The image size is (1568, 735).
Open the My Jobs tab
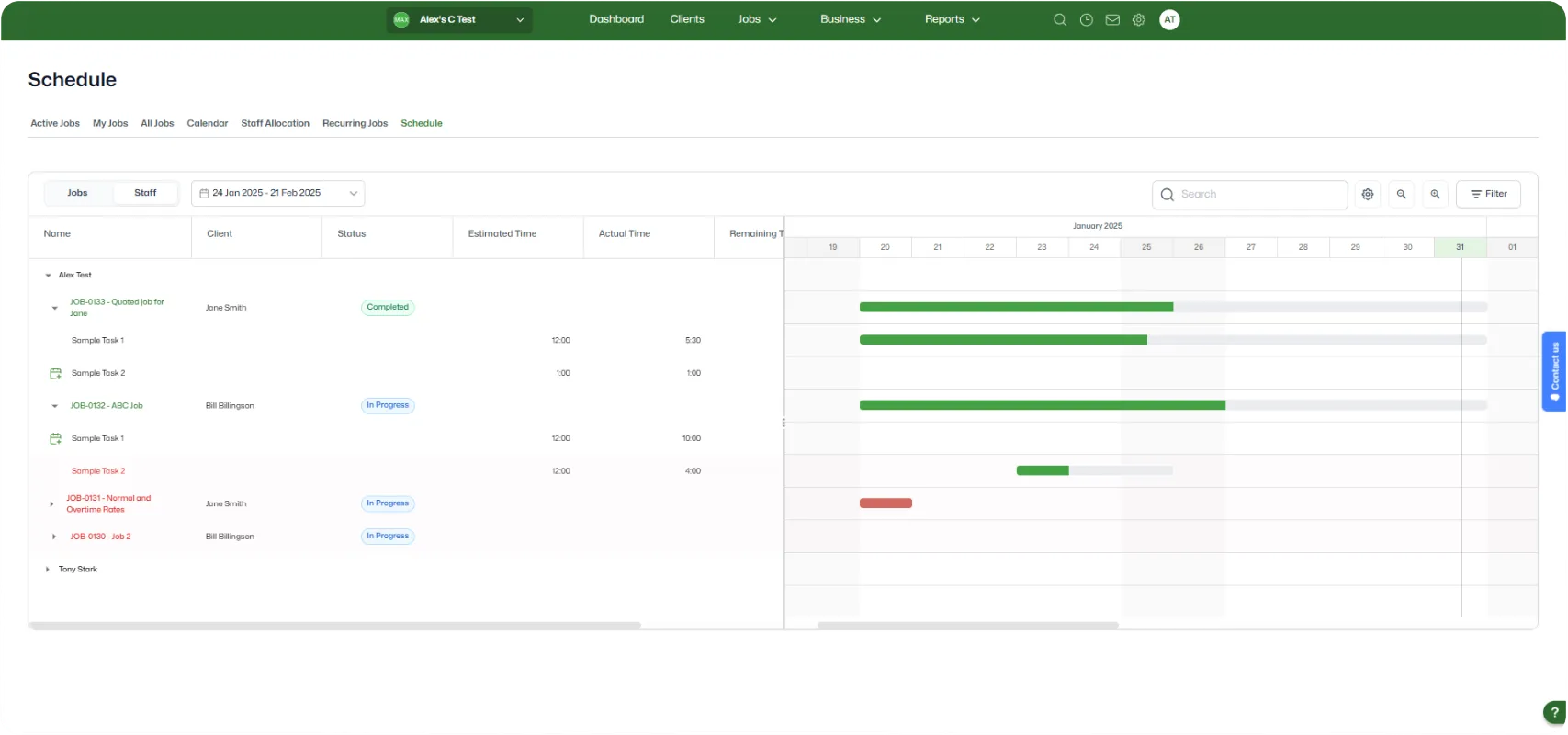click(x=110, y=123)
